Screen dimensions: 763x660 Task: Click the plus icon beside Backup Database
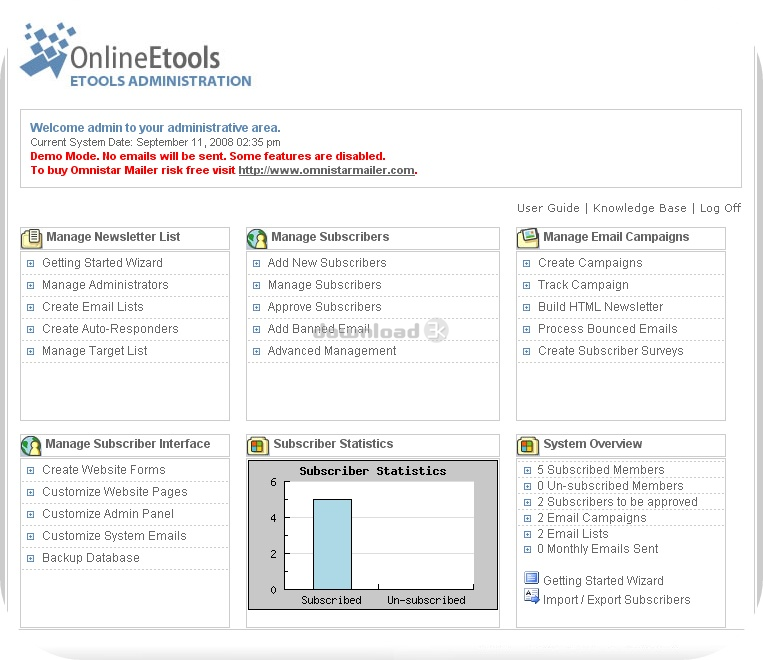point(31,558)
